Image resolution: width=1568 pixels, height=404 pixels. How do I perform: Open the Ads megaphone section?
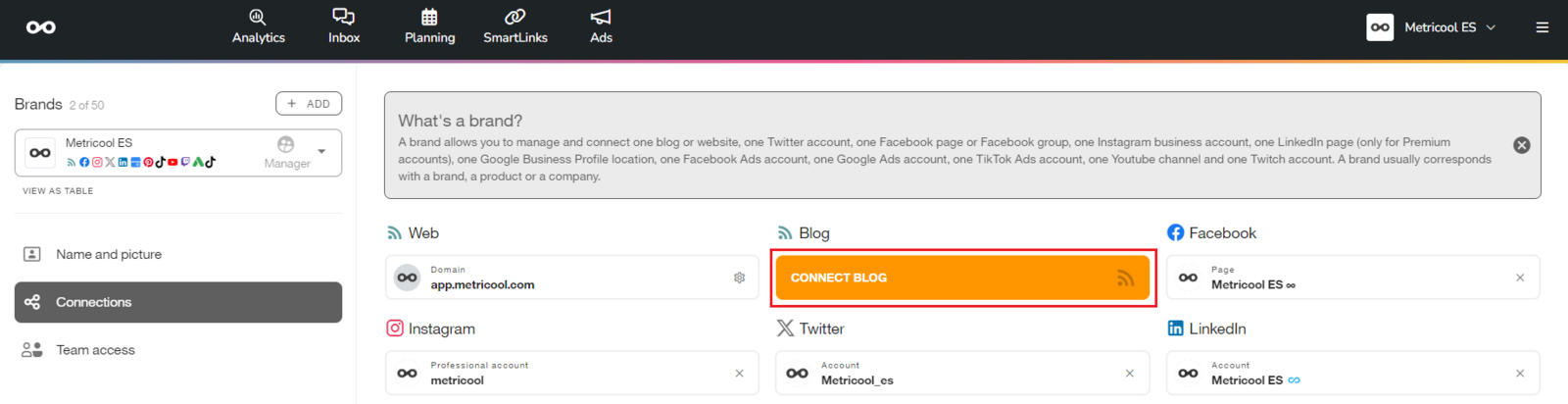tap(601, 26)
